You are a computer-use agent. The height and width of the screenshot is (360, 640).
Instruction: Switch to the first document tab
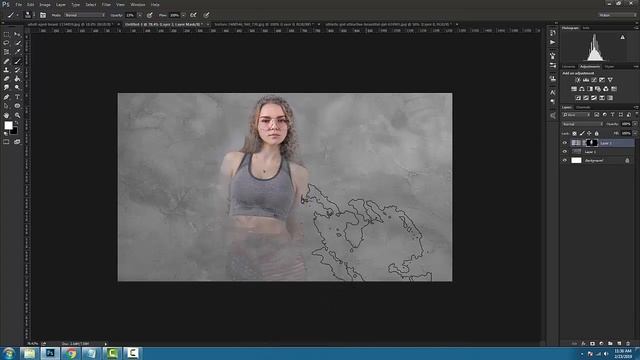(69, 24)
